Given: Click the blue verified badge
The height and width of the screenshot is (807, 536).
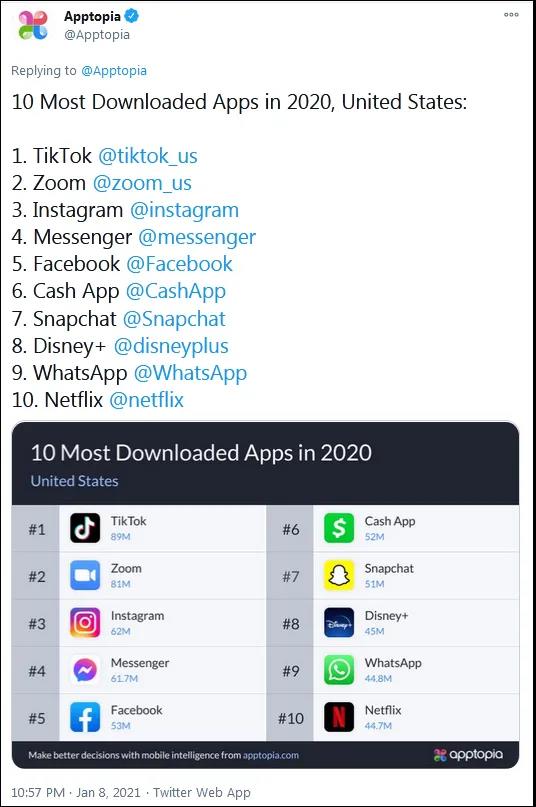Looking at the screenshot, I should pos(132,16).
